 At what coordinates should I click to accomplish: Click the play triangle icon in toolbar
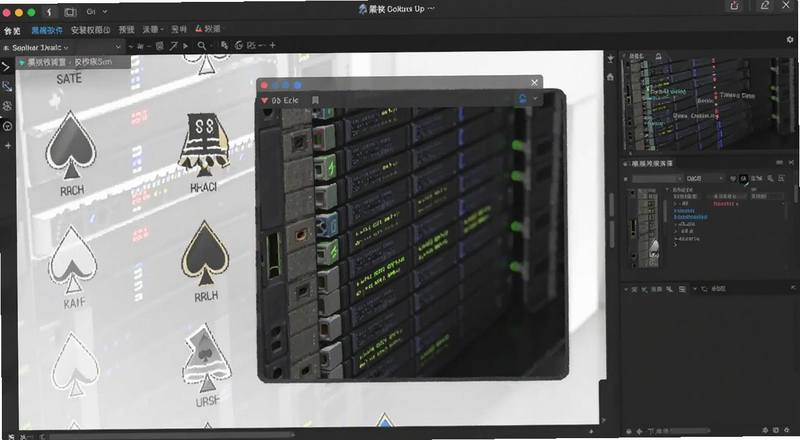pyautogui.click(x=186, y=46)
